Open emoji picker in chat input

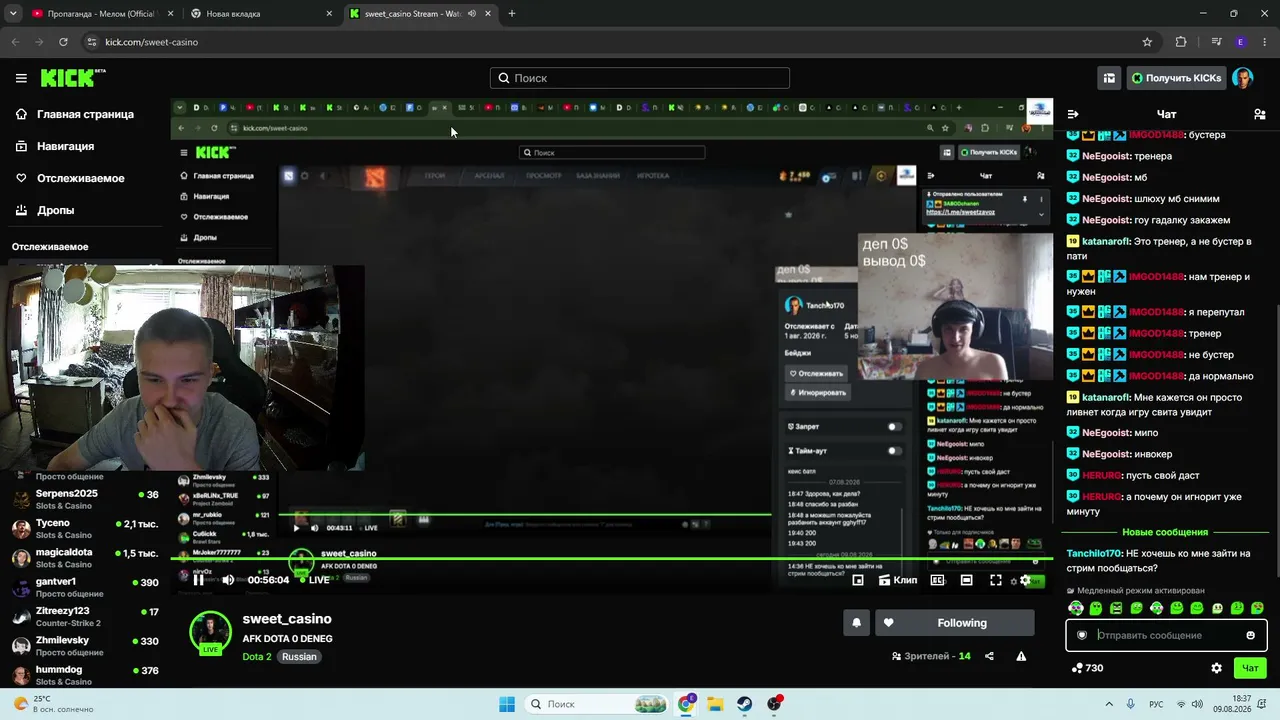pos(1250,635)
